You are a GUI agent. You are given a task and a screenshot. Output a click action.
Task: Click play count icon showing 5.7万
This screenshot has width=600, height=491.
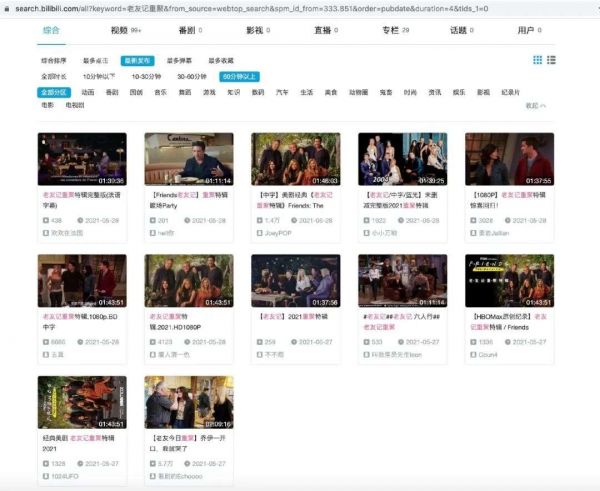150,464
